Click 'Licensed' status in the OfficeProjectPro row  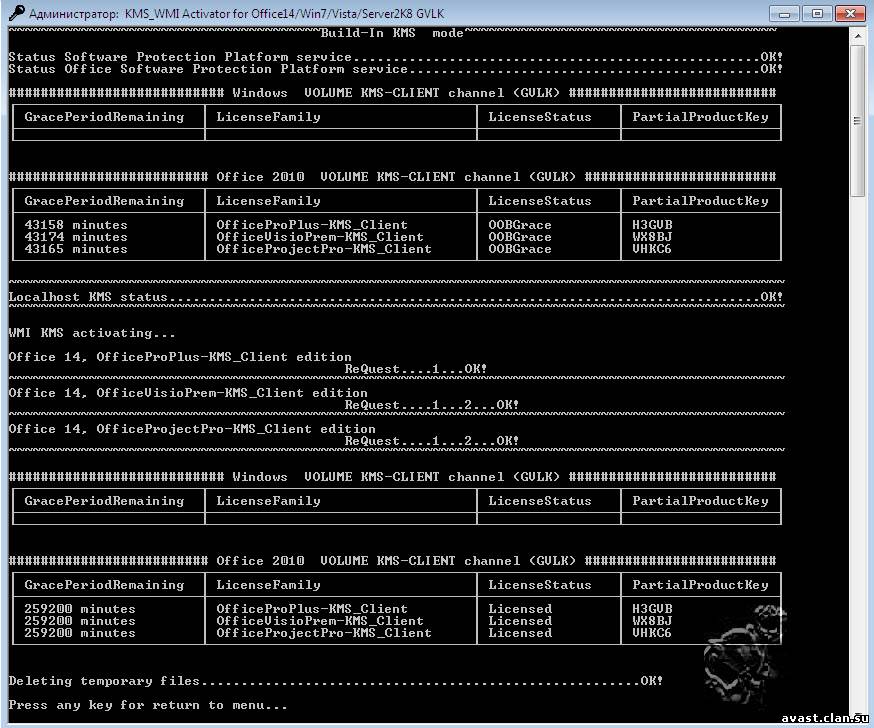(x=520, y=633)
